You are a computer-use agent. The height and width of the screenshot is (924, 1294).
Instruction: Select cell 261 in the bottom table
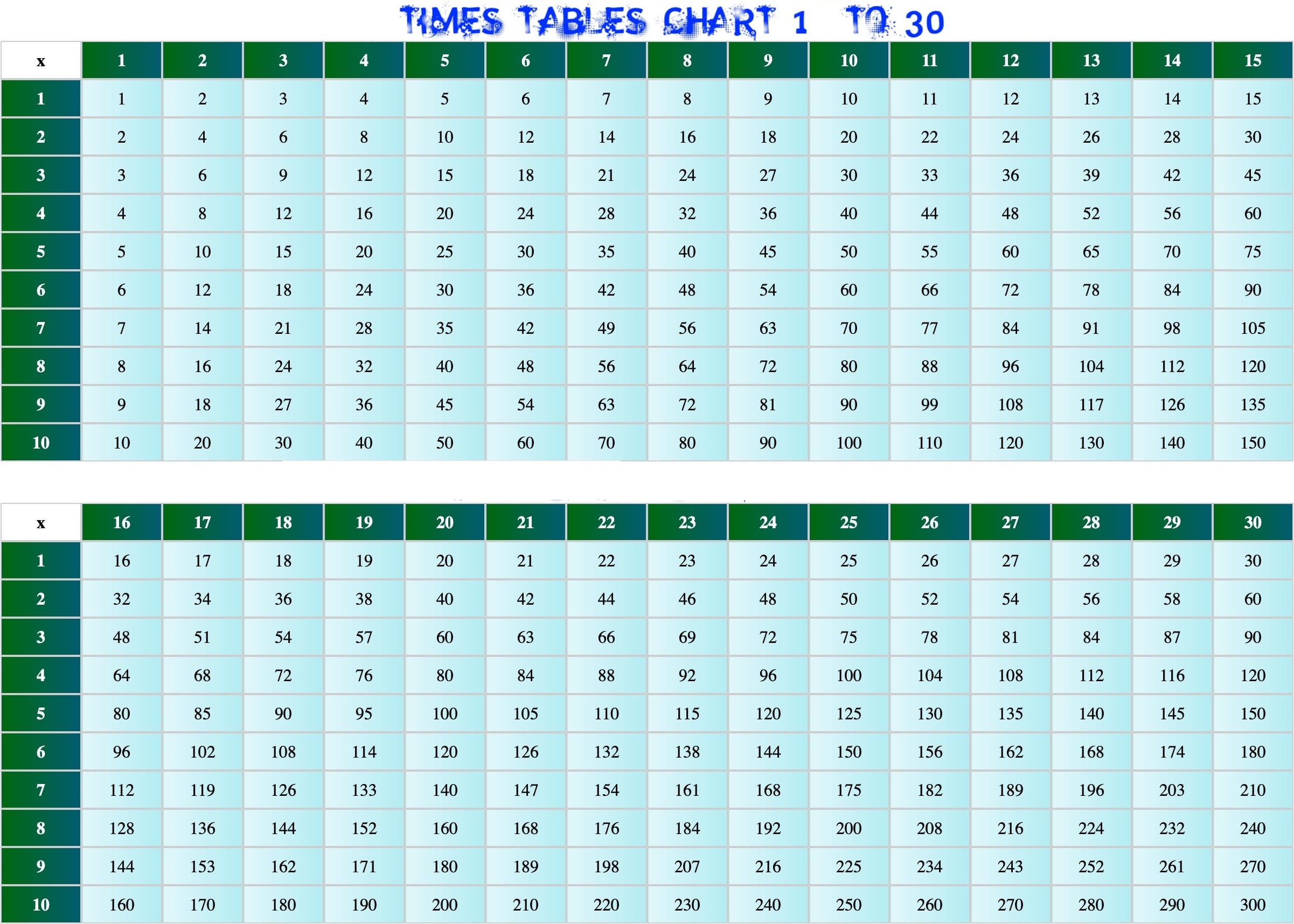click(1172, 866)
